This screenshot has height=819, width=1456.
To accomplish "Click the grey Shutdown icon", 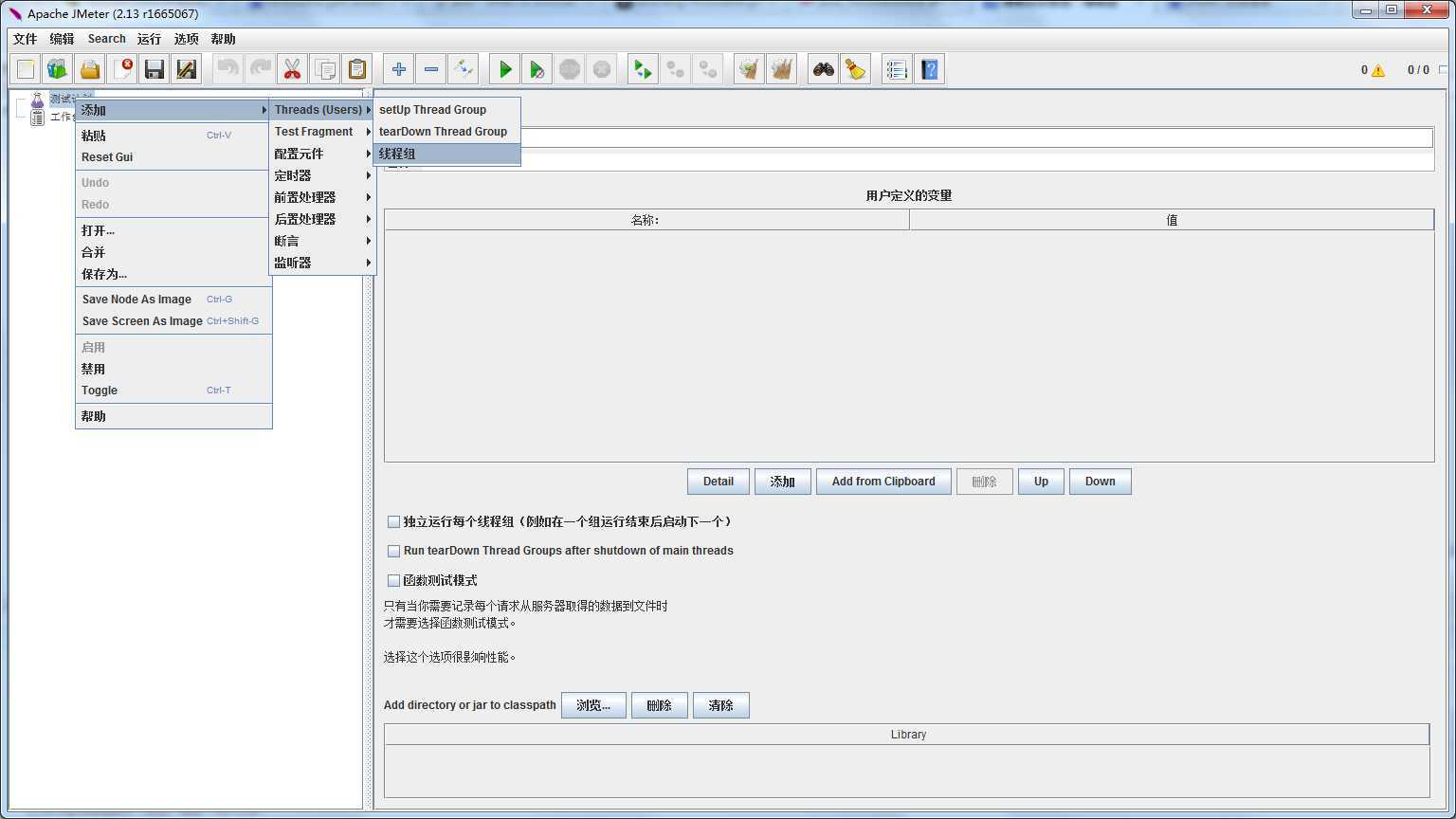I will (602, 69).
